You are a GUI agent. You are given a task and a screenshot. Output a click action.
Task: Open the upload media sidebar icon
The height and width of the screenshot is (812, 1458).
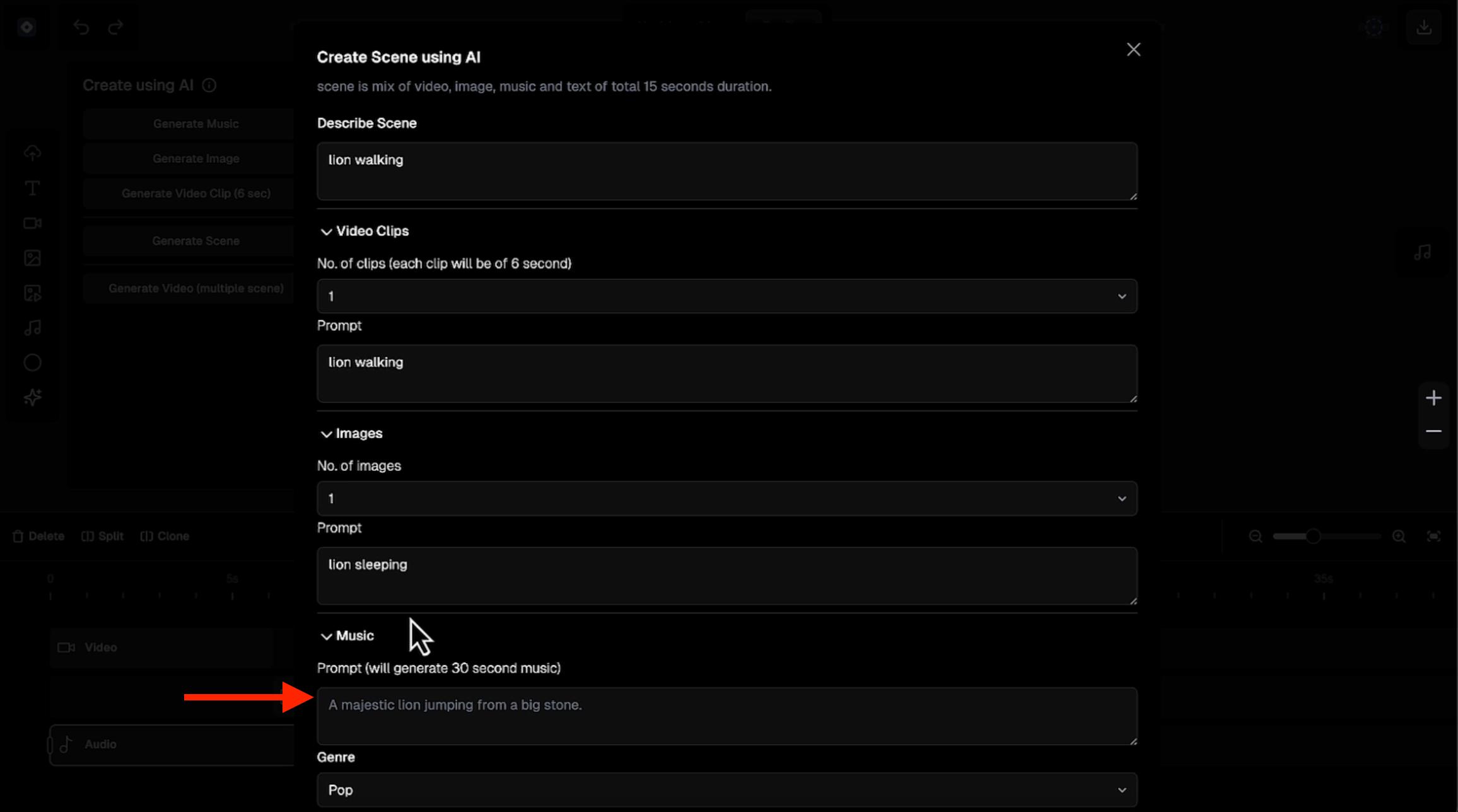(x=32, y=153)
